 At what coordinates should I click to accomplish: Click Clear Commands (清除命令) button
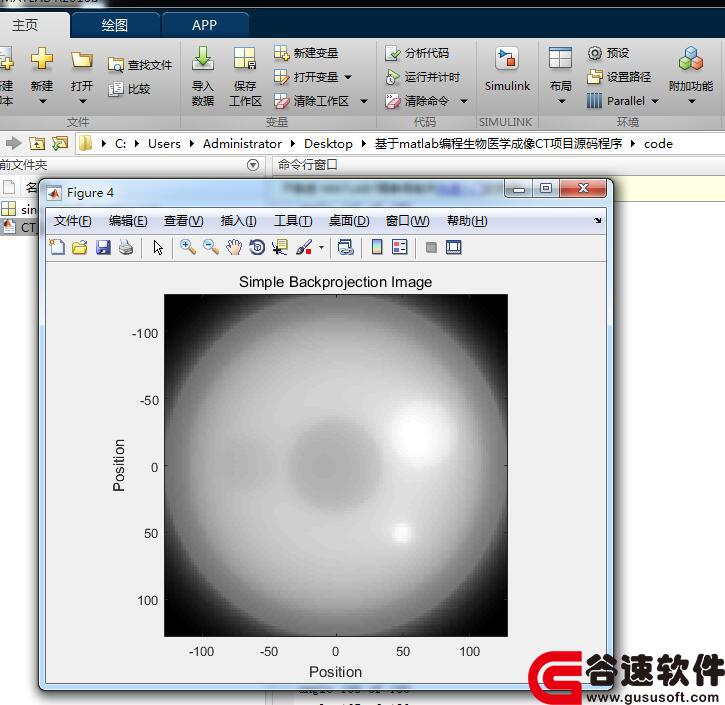pos(418,101)
